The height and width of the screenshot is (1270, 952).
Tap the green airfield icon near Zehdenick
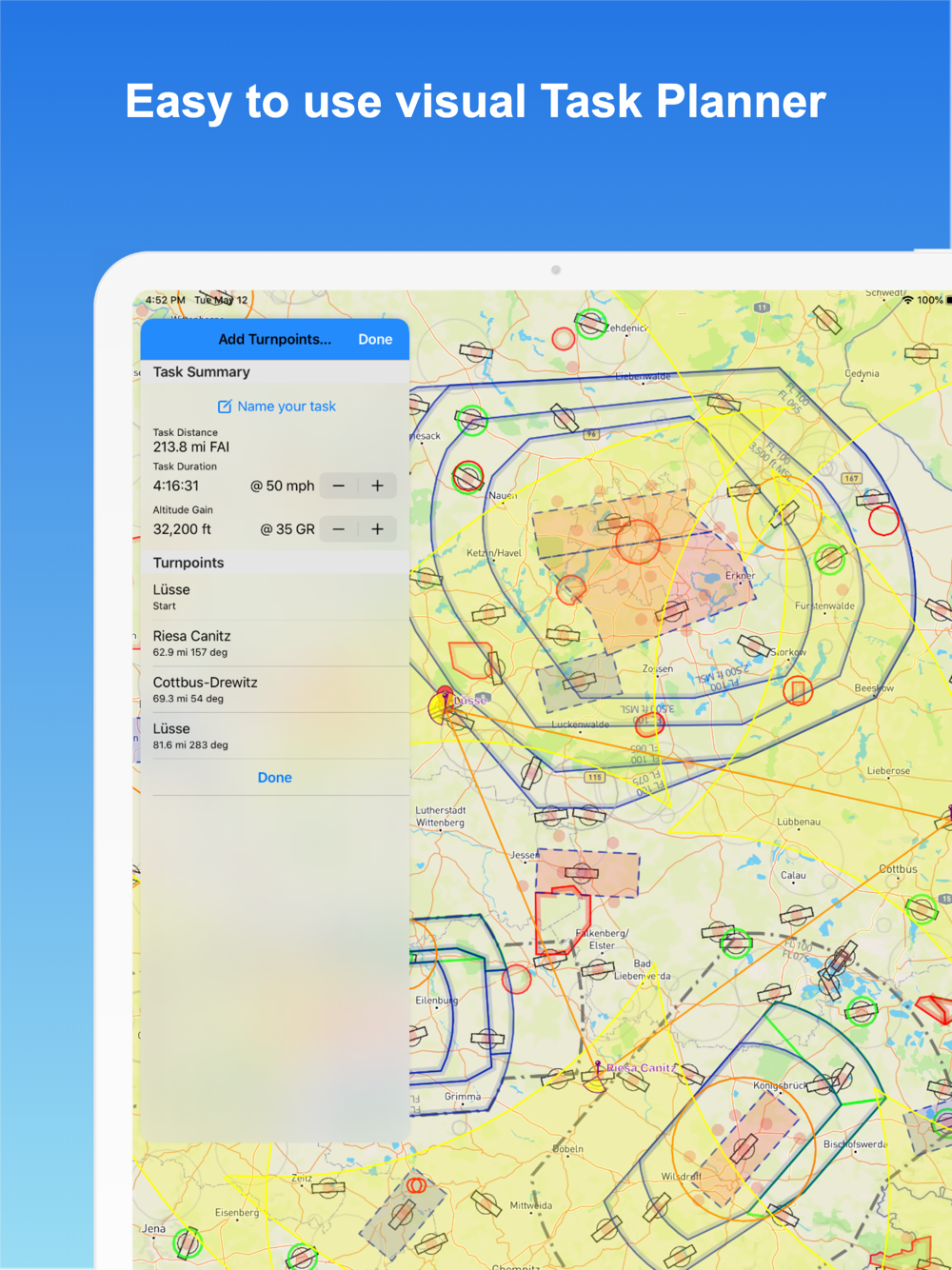(591, 324)
